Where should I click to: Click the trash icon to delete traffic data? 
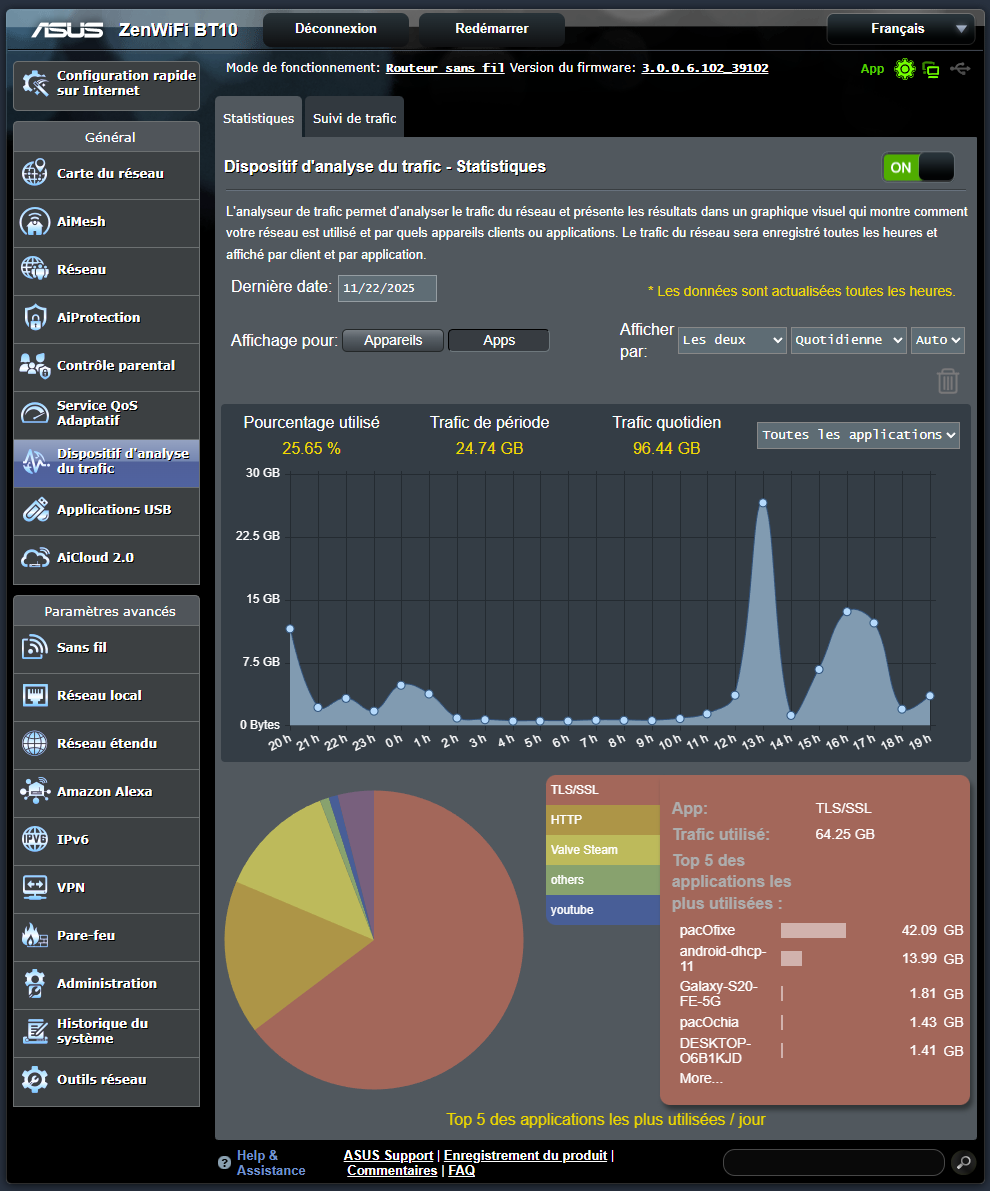[x=947, y=381]
